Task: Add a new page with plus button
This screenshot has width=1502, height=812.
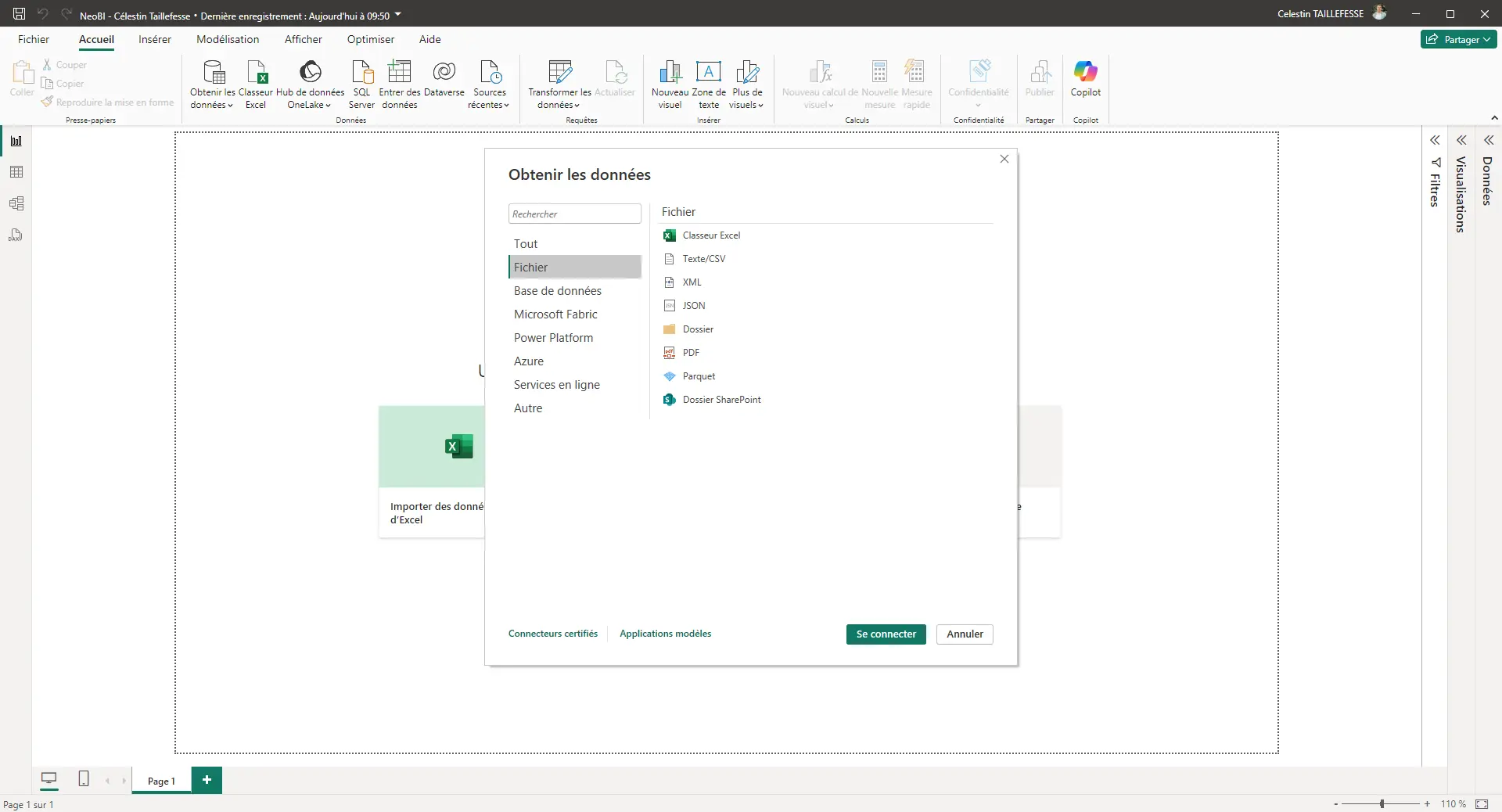Action: (x=207, y=780)
